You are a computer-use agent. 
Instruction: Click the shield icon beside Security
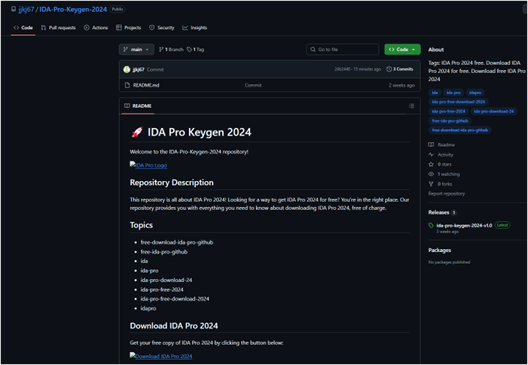tap(152, 28)
